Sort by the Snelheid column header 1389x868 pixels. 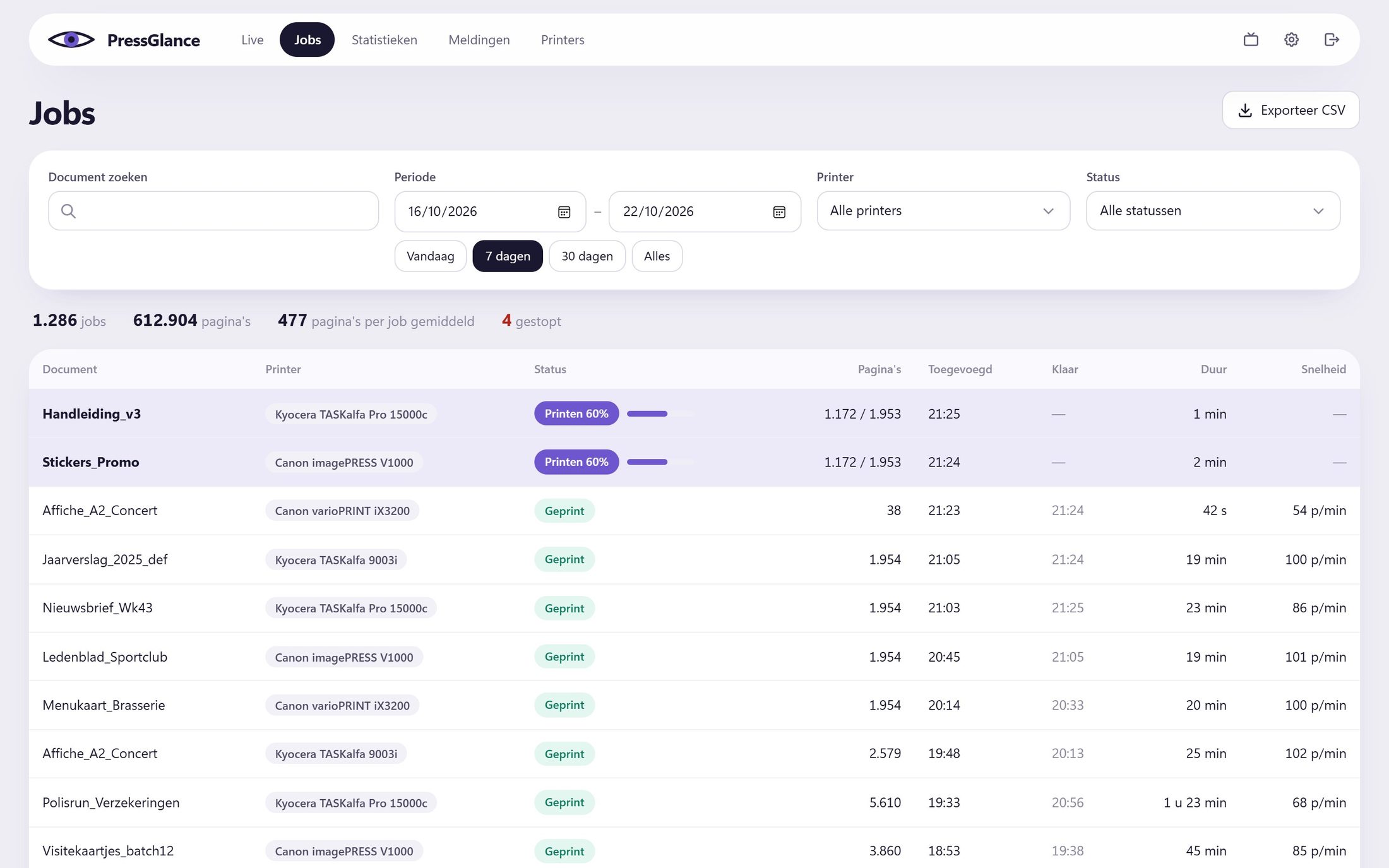[x=1323, y=369]
